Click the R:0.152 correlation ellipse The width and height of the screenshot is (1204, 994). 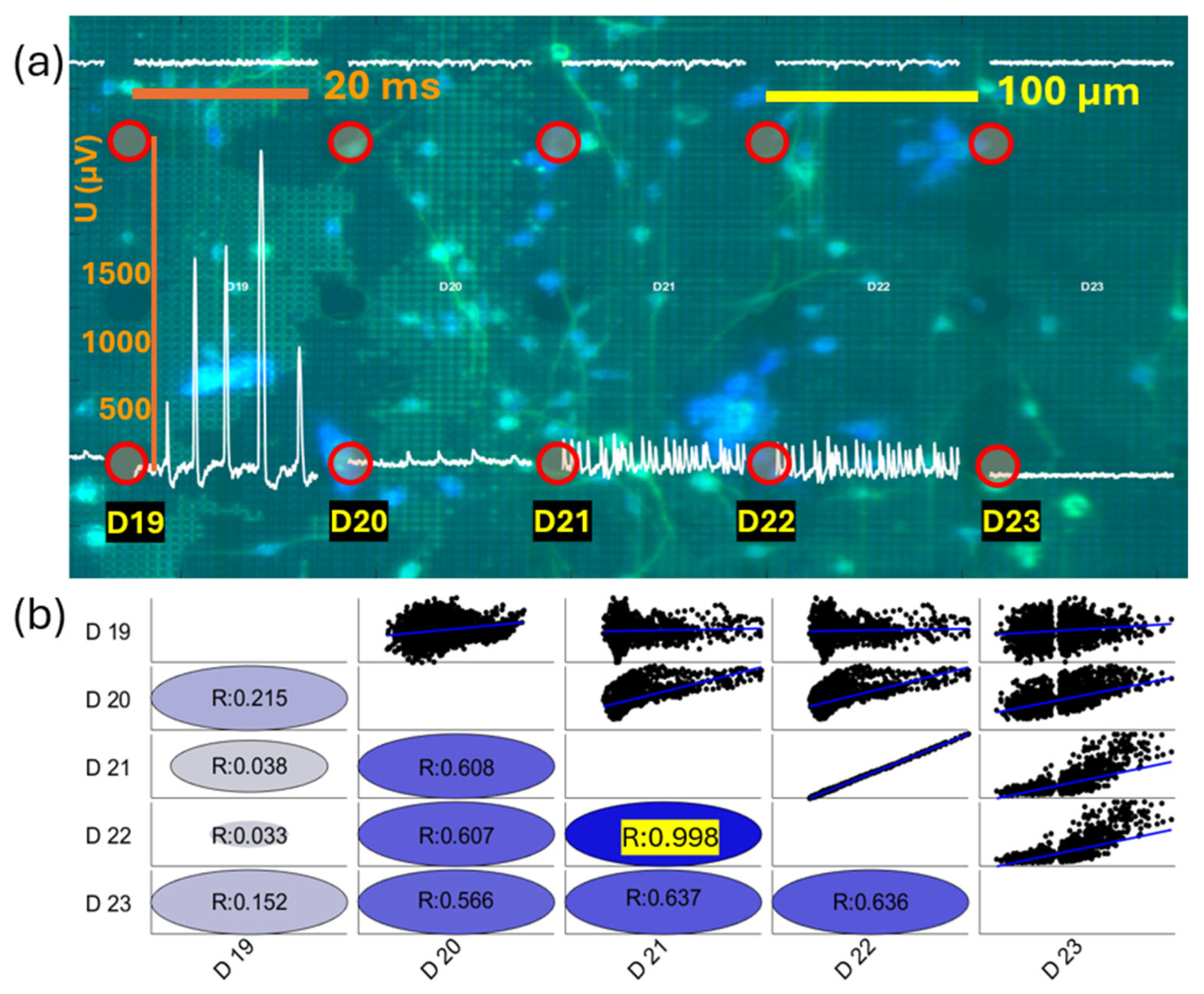tap(249, 902)
